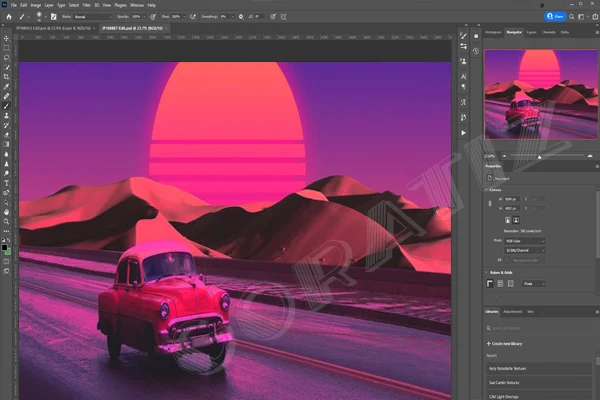
Task: Toggle pressure for opacity icon
Action: (x=153, y=17)
